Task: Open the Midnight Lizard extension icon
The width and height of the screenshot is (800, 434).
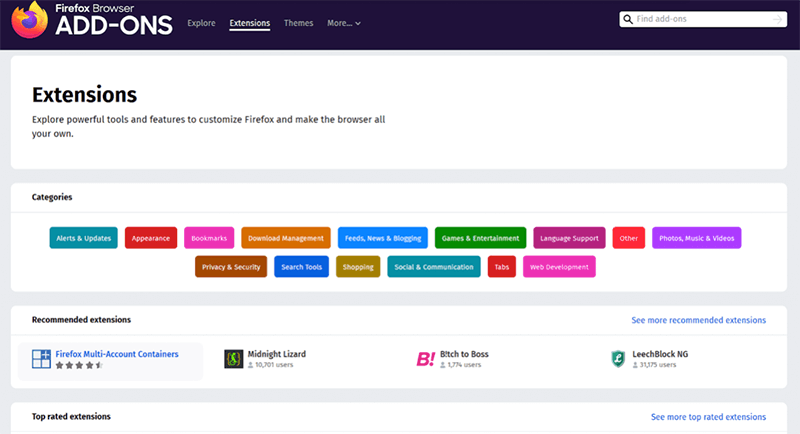Action: tap(234, 359)
